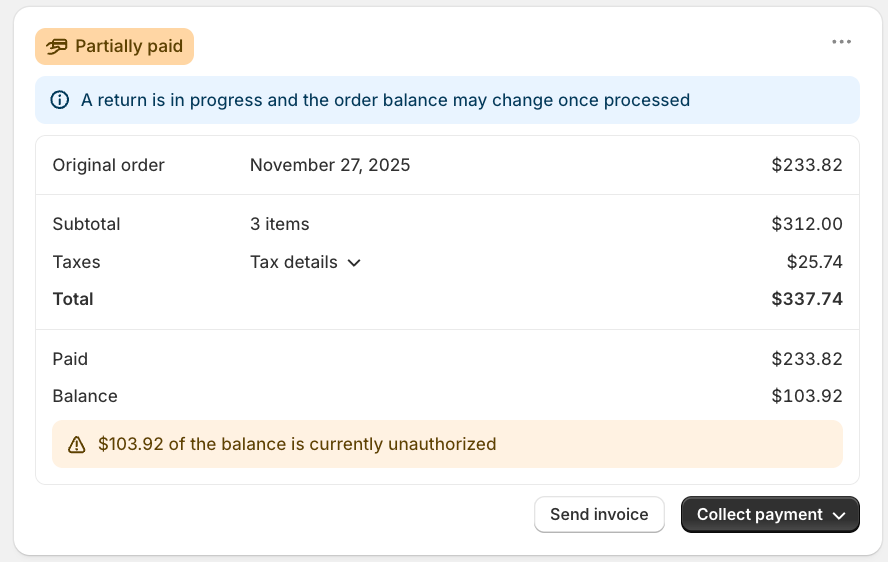888x562 pixels.
Task: Open the three-dot more actions menu
Action: [x=841, y=42]
